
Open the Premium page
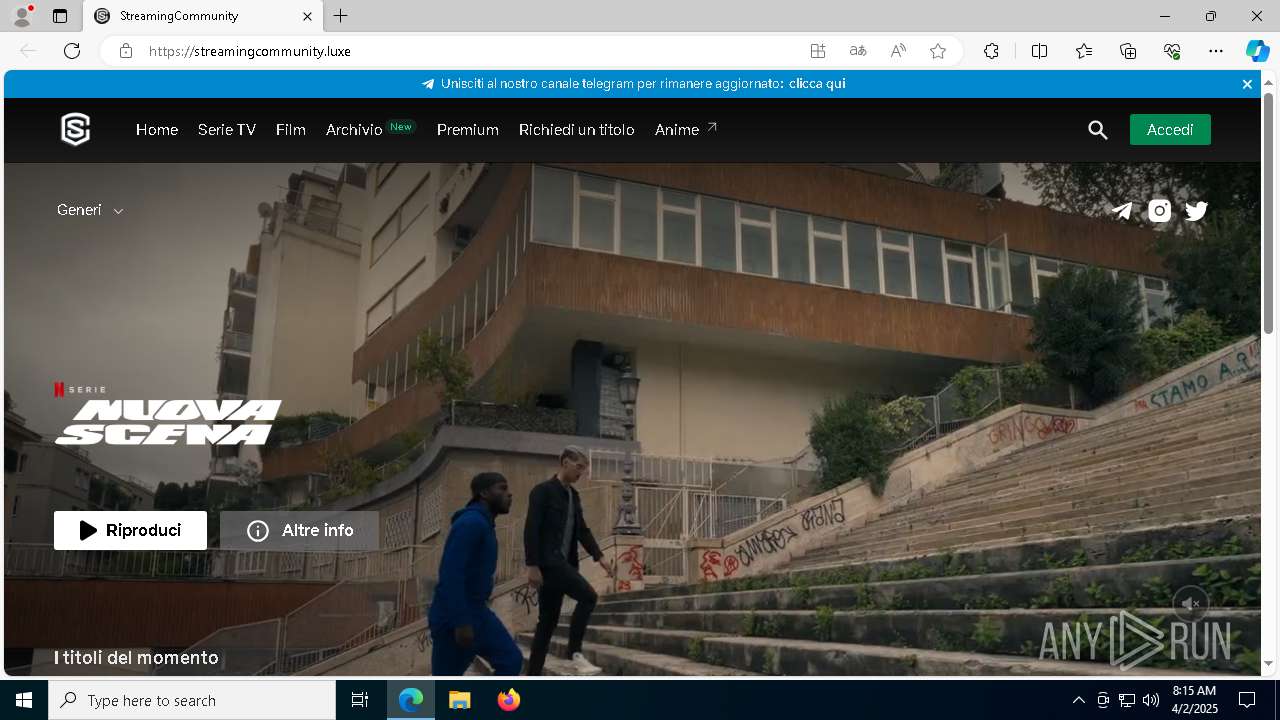pyautogui.click(x=468, y=130)
